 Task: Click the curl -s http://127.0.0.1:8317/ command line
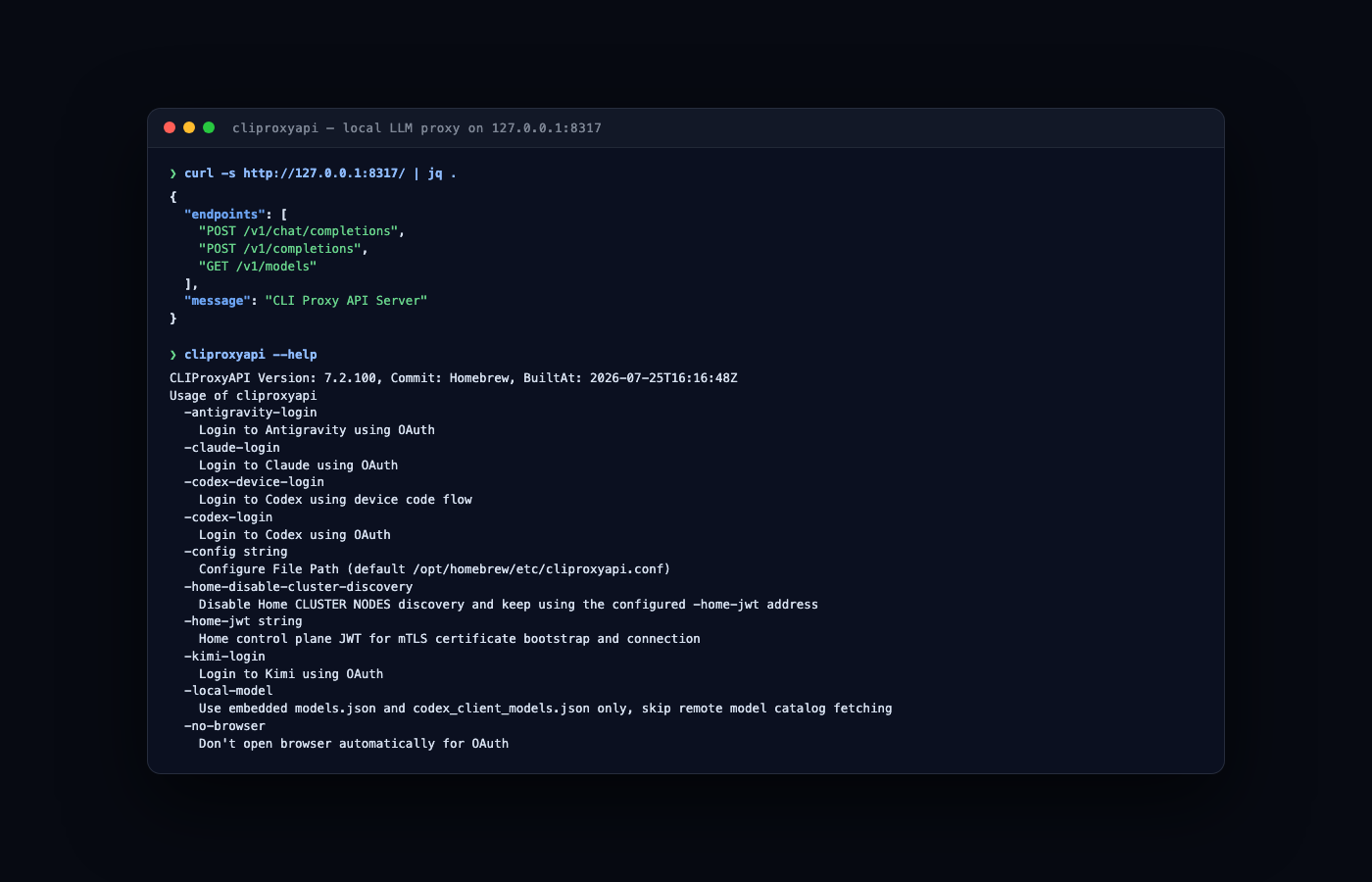320,173
